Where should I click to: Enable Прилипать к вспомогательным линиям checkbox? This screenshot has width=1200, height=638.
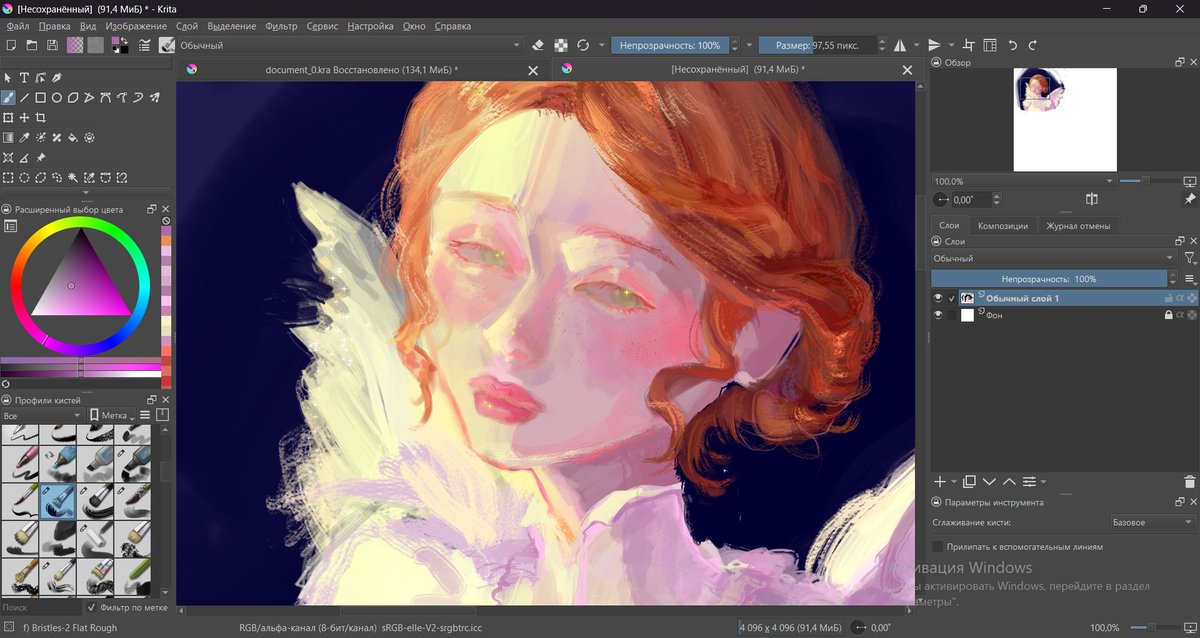tap(938, 547)
